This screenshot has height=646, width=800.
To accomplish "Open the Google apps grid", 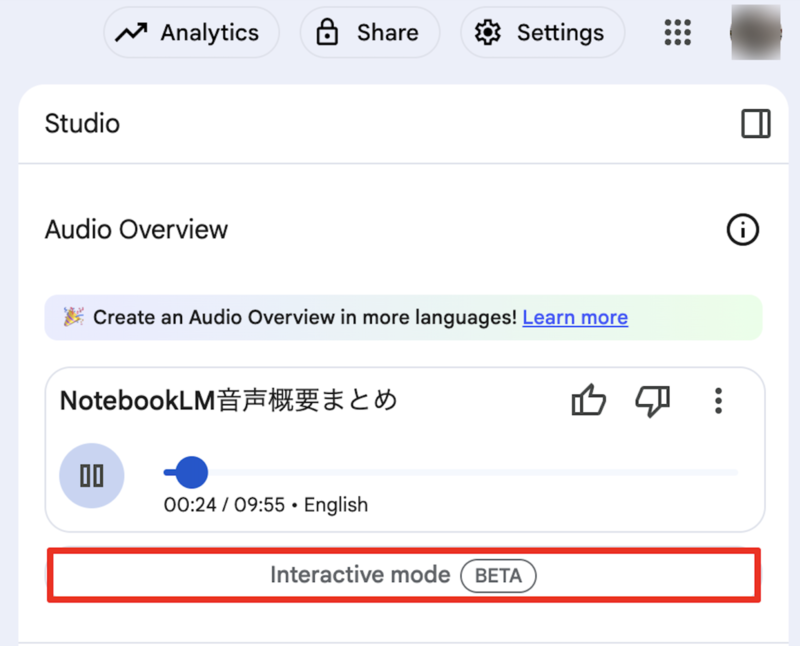I will coord(678,33).
